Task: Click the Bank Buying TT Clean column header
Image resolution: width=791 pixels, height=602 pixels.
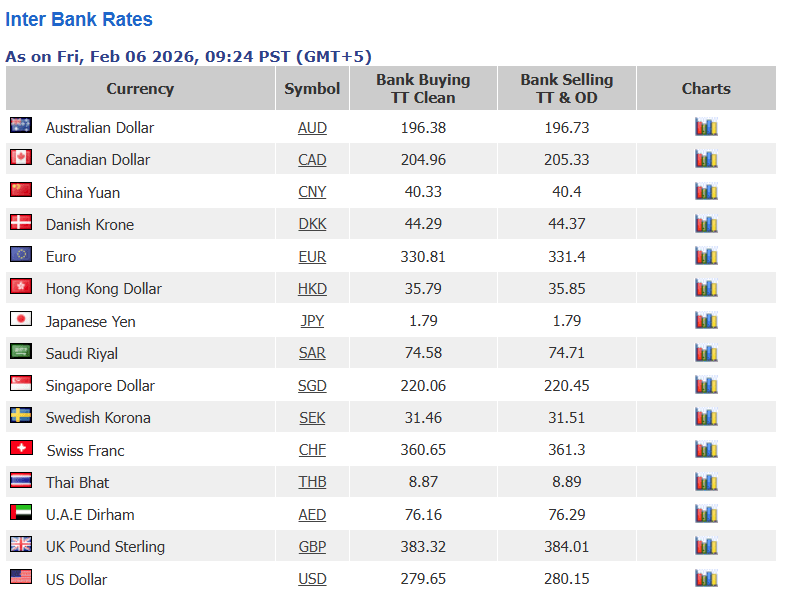Action: [x=423, y=88]
